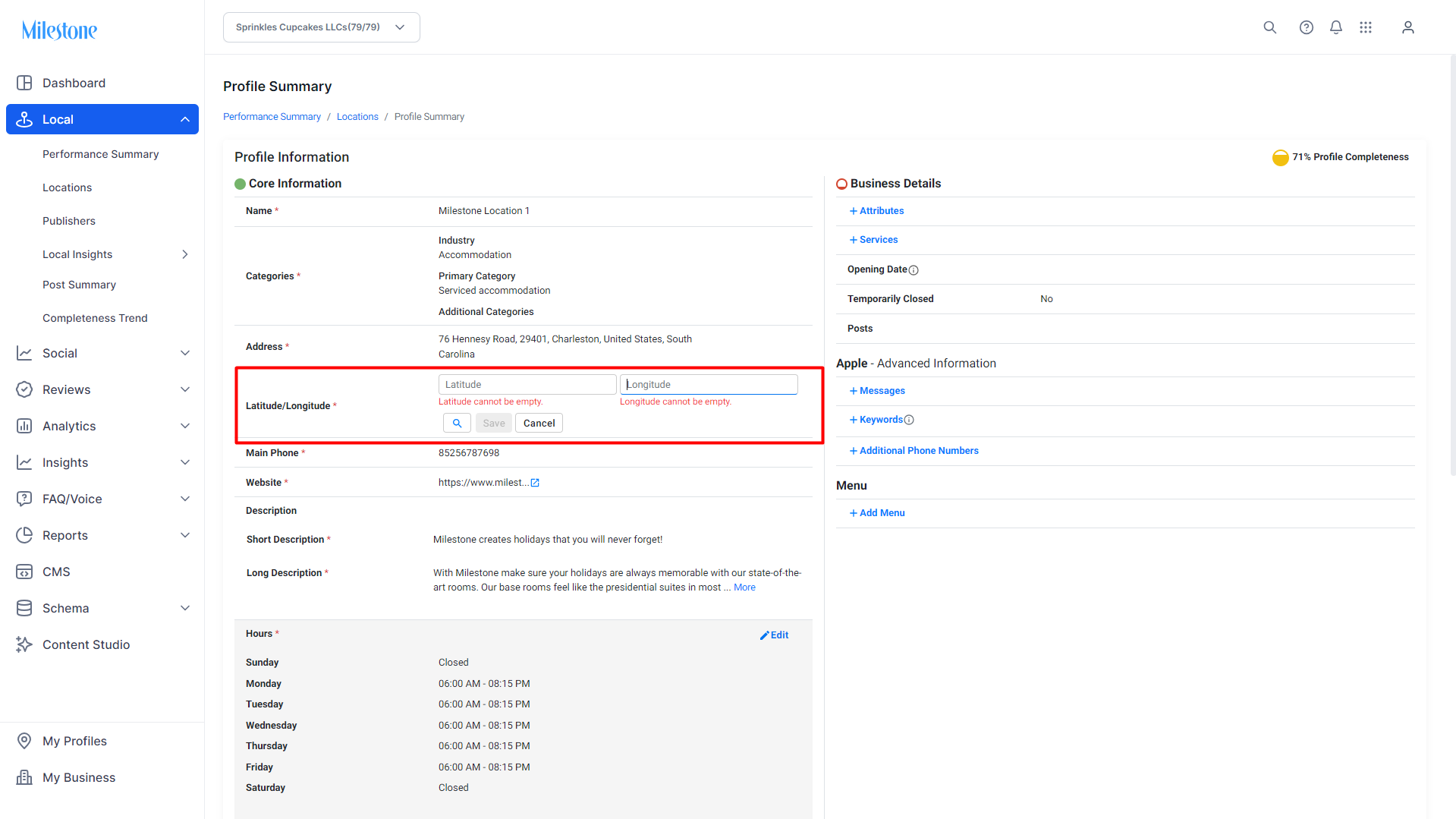Open Post Summary in sidebar
The width and height of the screenshot is (1456, 819).
point(79,285)
